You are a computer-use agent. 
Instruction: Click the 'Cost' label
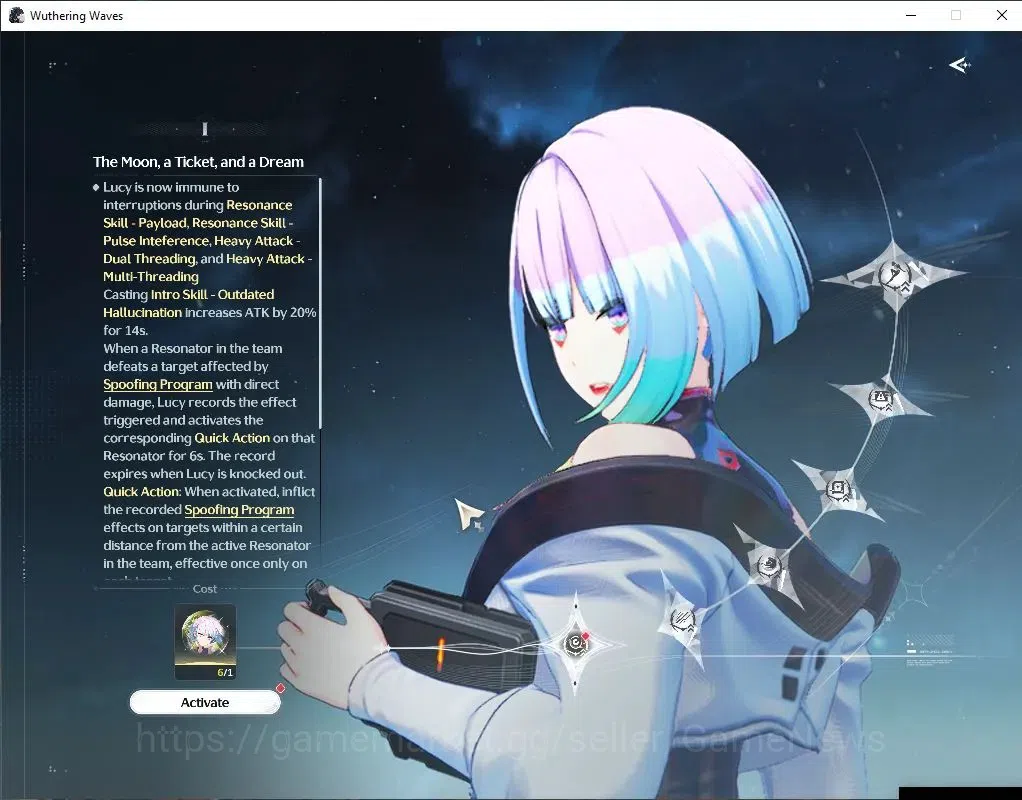[x=205, y=589]
